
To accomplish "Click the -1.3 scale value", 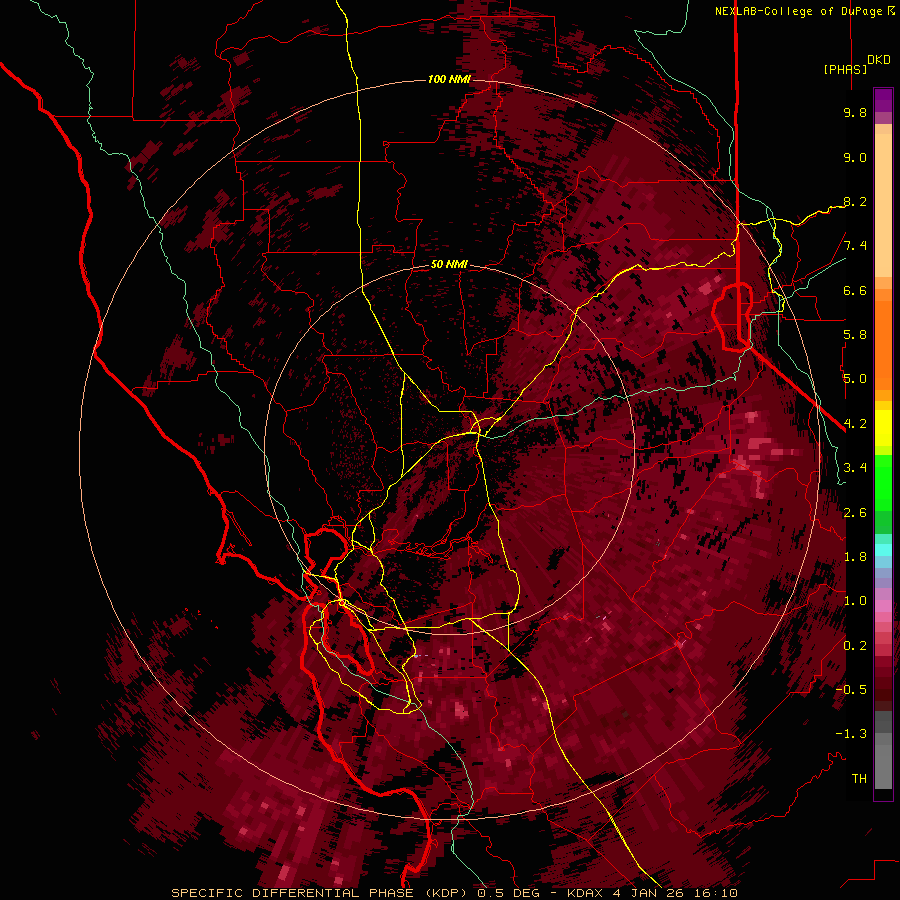I will (851, 734).
